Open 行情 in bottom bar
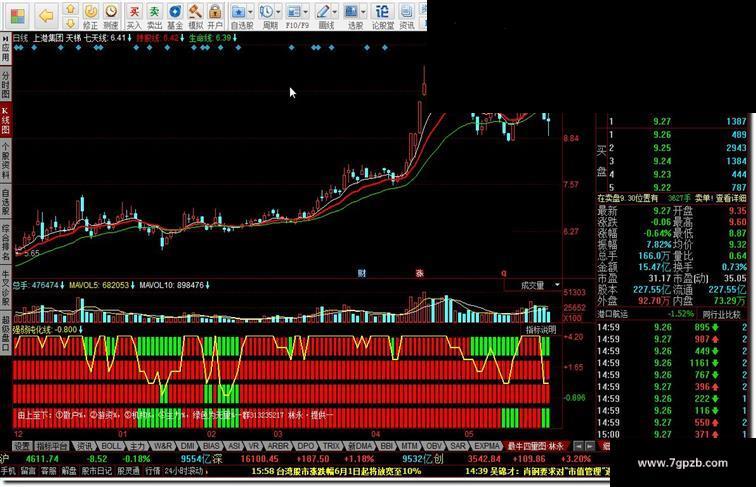 (x=152, y=471)
